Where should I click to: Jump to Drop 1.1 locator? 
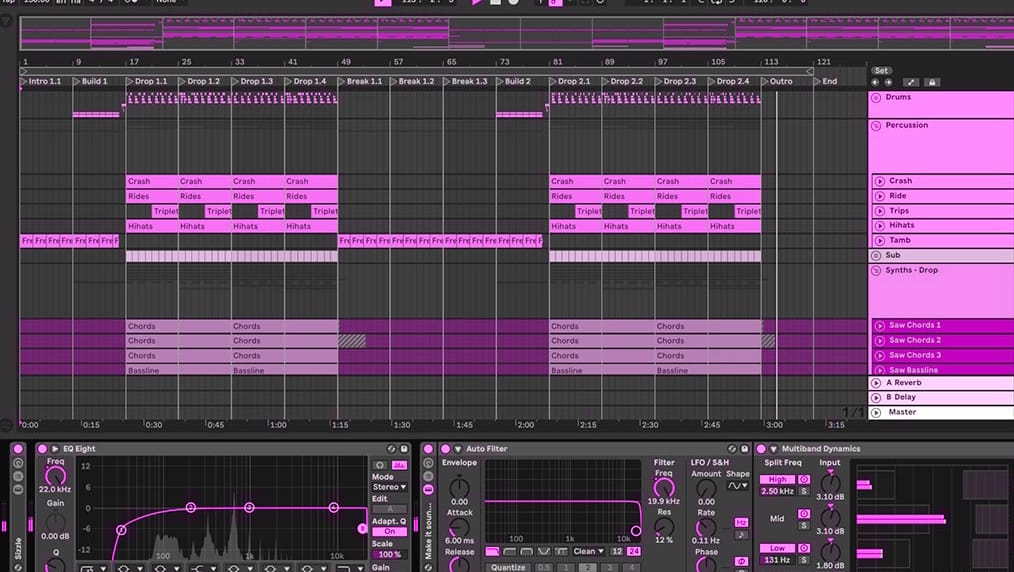pos(147,81)
